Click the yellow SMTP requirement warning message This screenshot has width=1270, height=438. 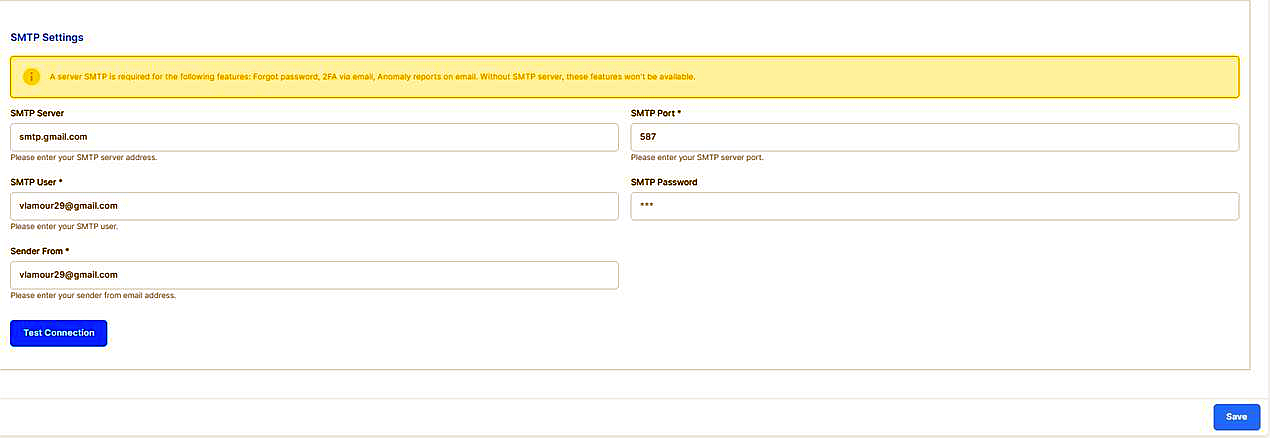(372, 77)
